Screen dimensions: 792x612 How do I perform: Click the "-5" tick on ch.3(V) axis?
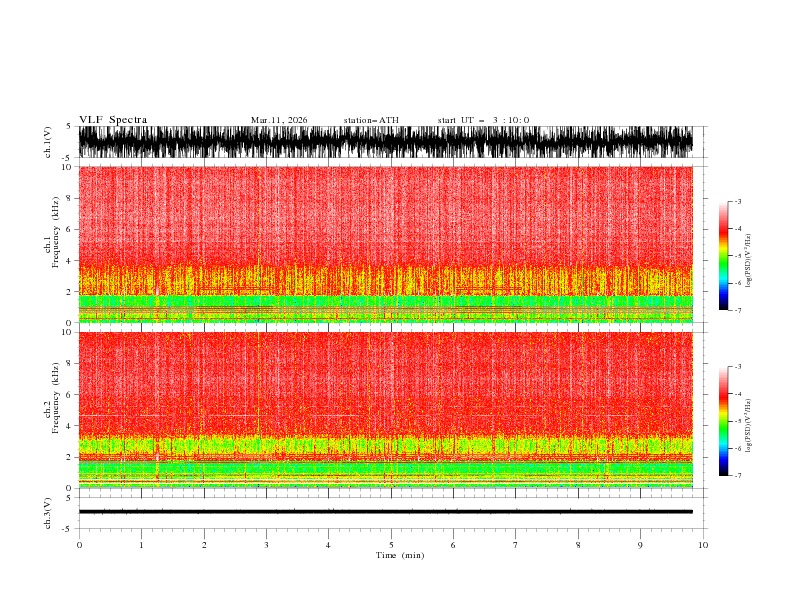pyautogui.click(x=68, y=529)
